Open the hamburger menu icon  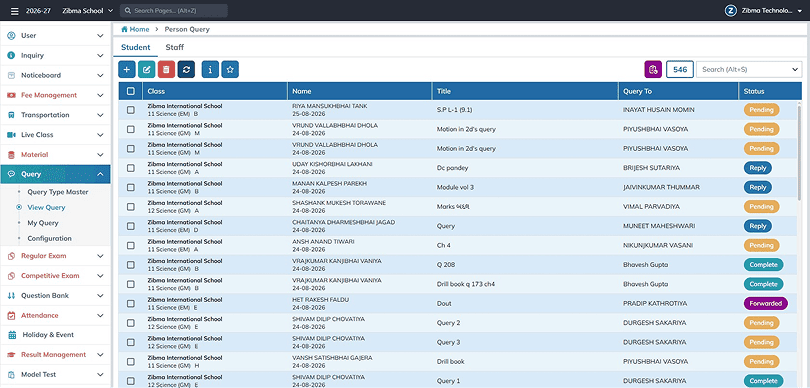pyautogui.click(x=14, y=10)
